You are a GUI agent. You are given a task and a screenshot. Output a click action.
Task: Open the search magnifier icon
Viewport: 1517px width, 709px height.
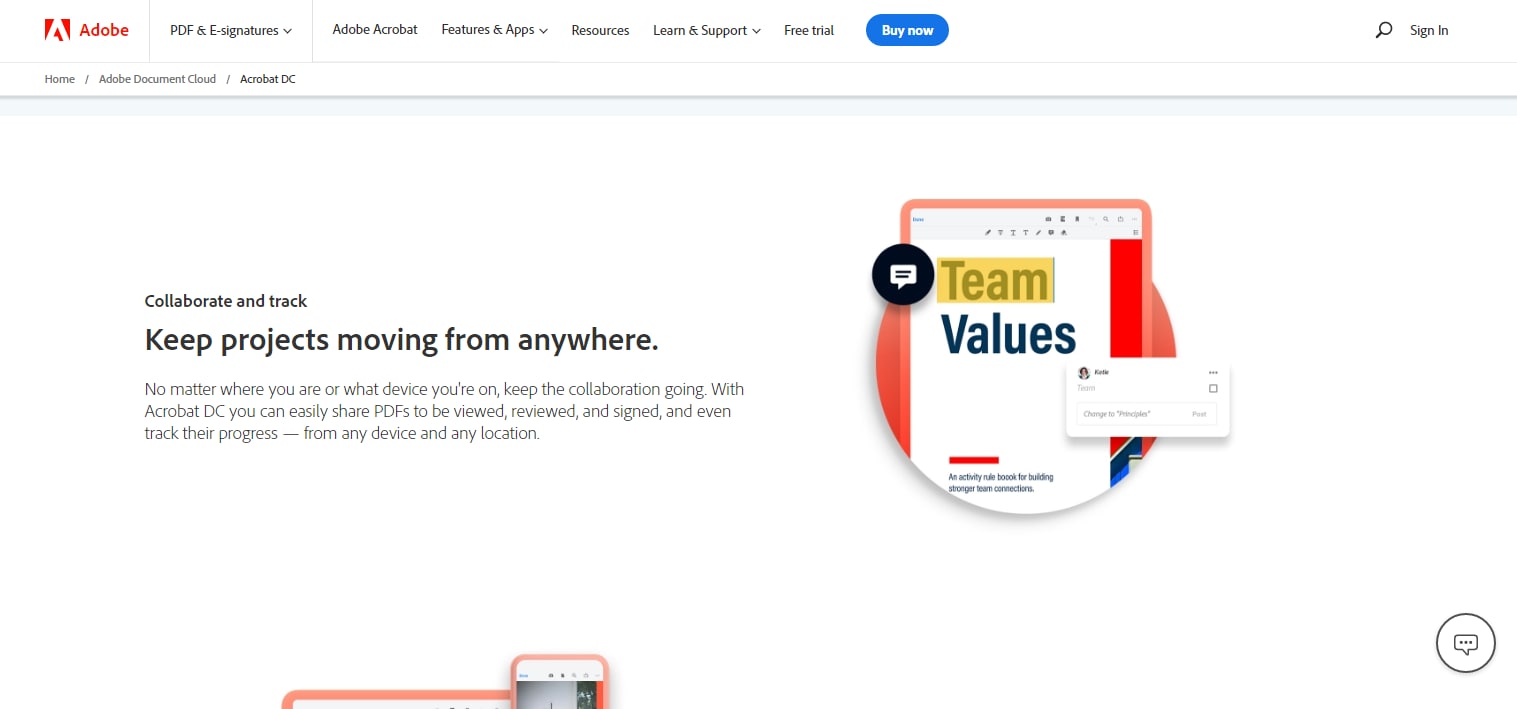(1384, 30)
